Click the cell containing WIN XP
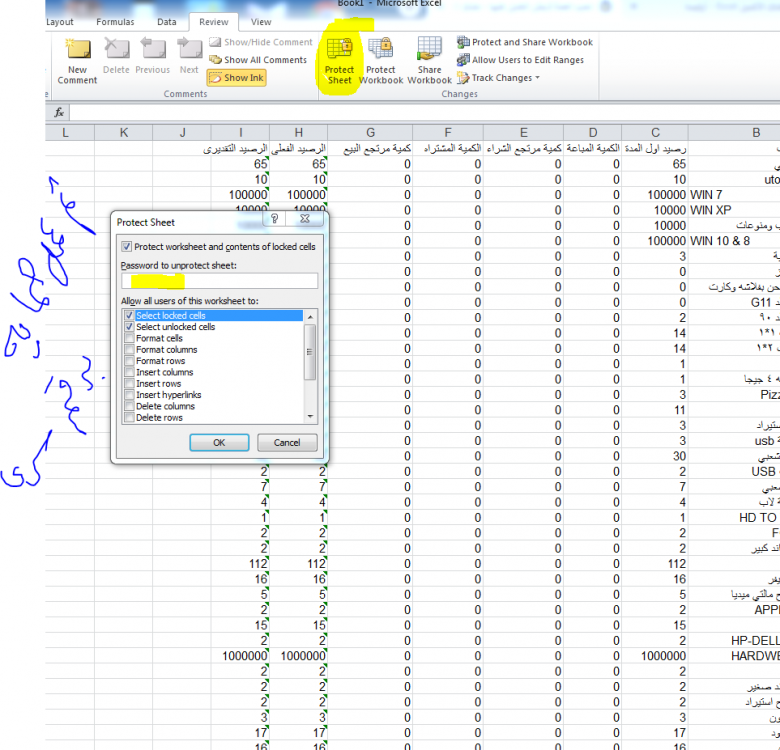780x750 pixels. click(734, 210)
